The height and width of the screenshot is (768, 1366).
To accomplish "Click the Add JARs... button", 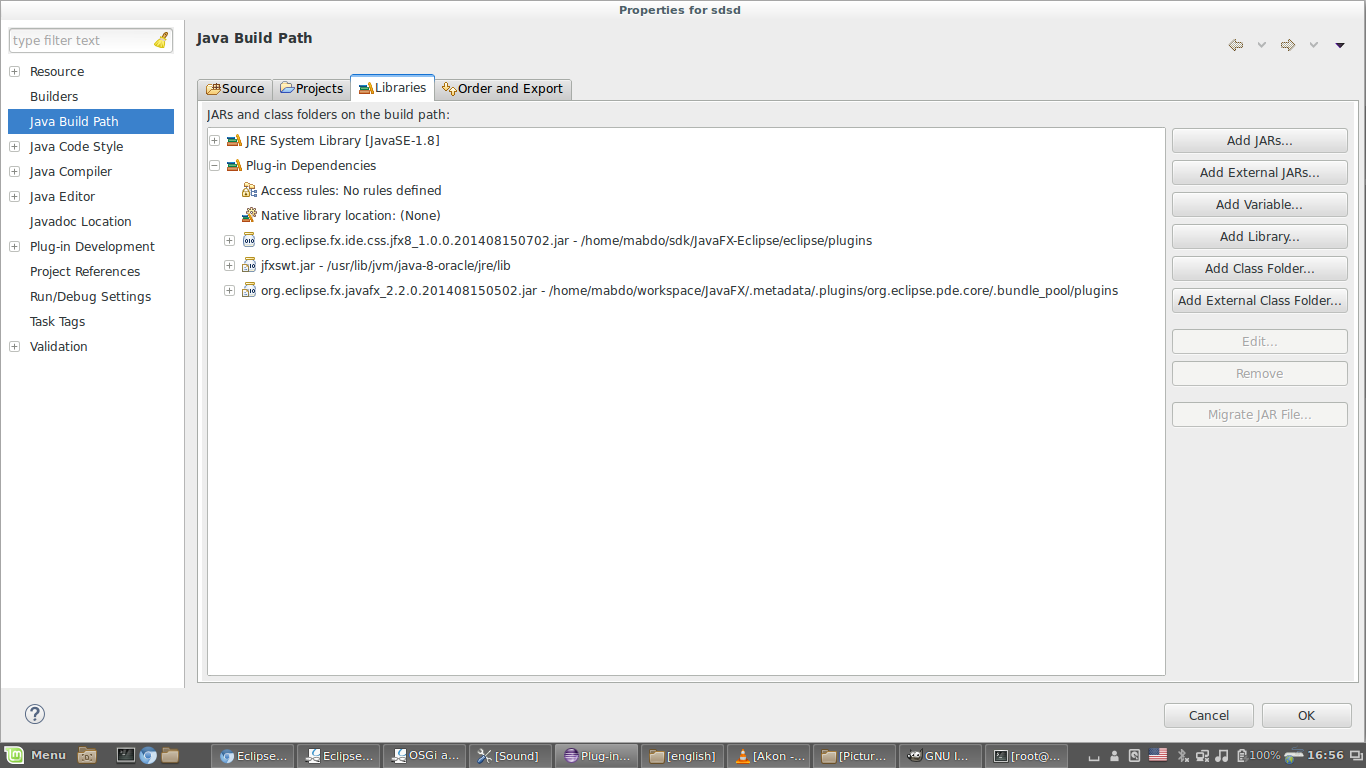I will [1260, 141].
